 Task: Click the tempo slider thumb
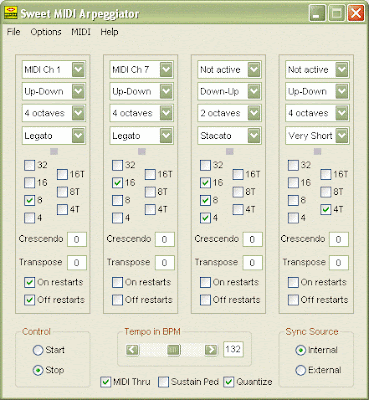tap(173, 350)
